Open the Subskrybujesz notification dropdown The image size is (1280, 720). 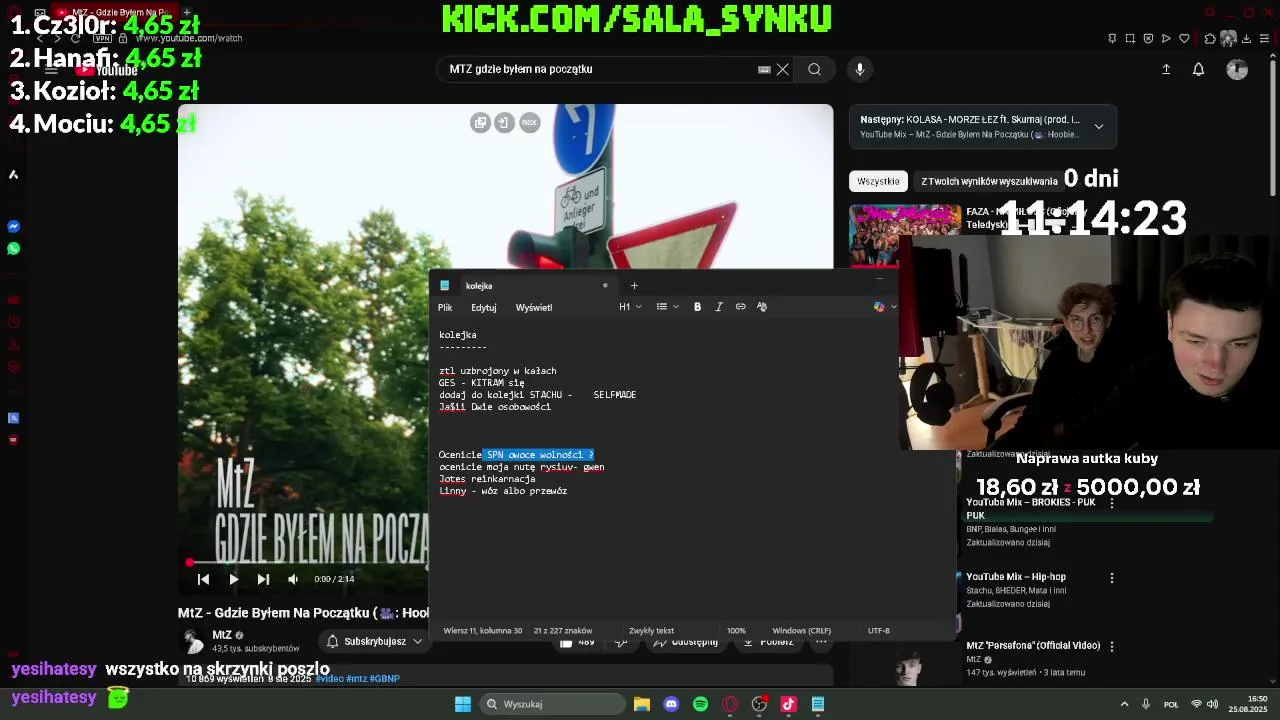(x=375, y=641)
